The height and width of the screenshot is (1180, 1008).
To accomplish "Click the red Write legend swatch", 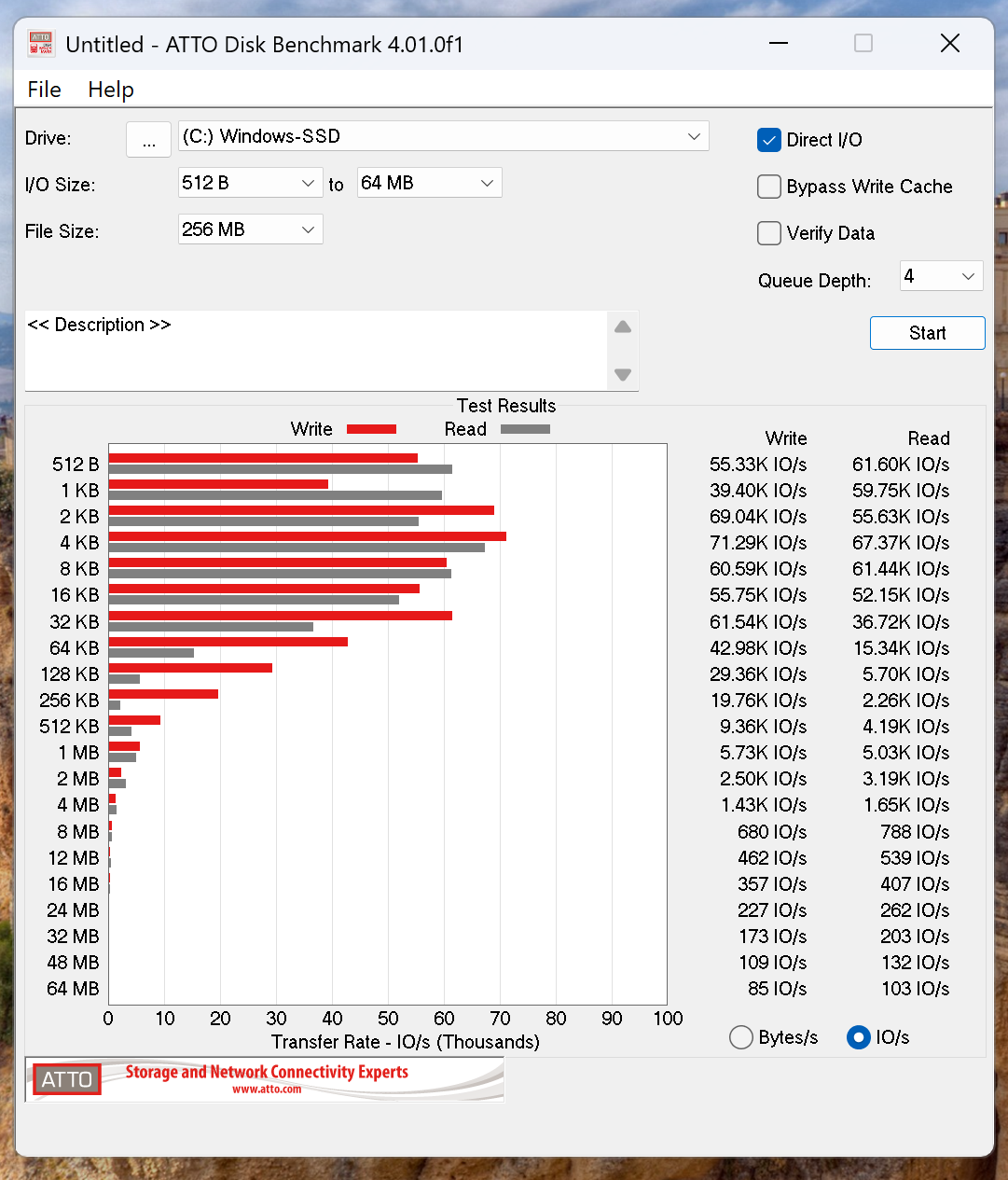I will pyautogui.click(x=371, y=429).
